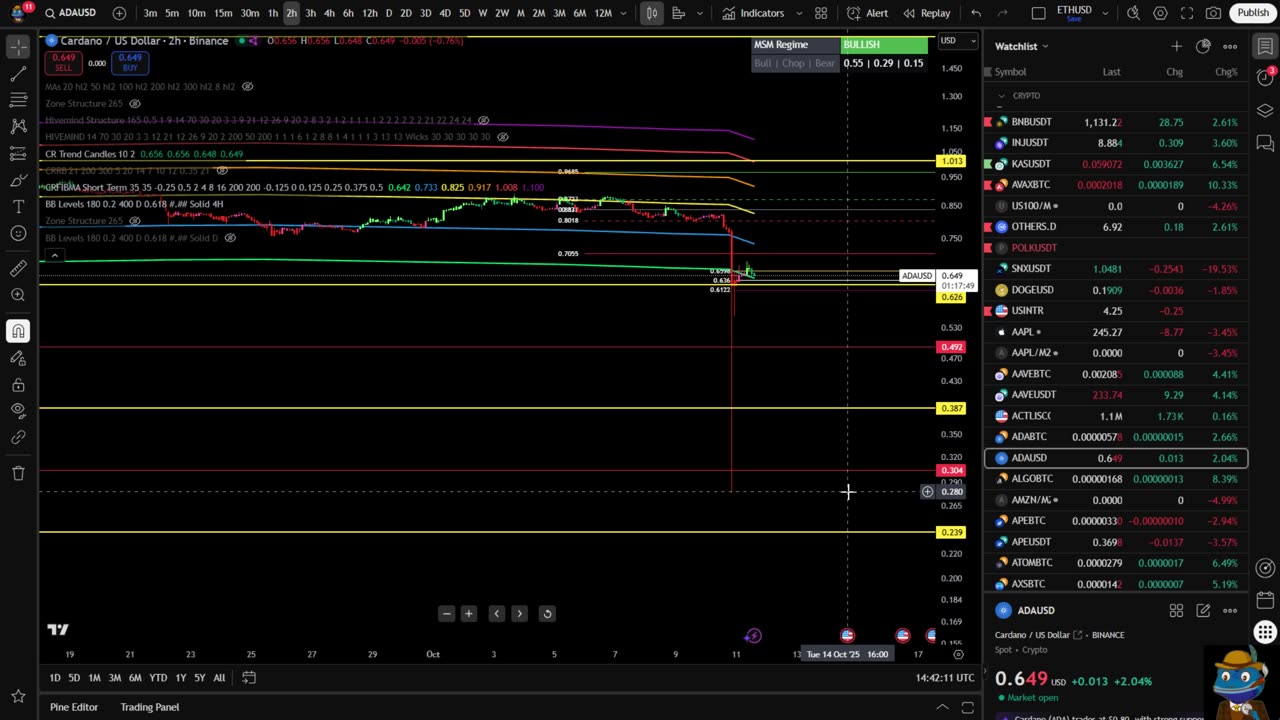Viewport: 1280px width, 720px height.
Task: Open the chart patterns tool group
Action: (18, 126)
